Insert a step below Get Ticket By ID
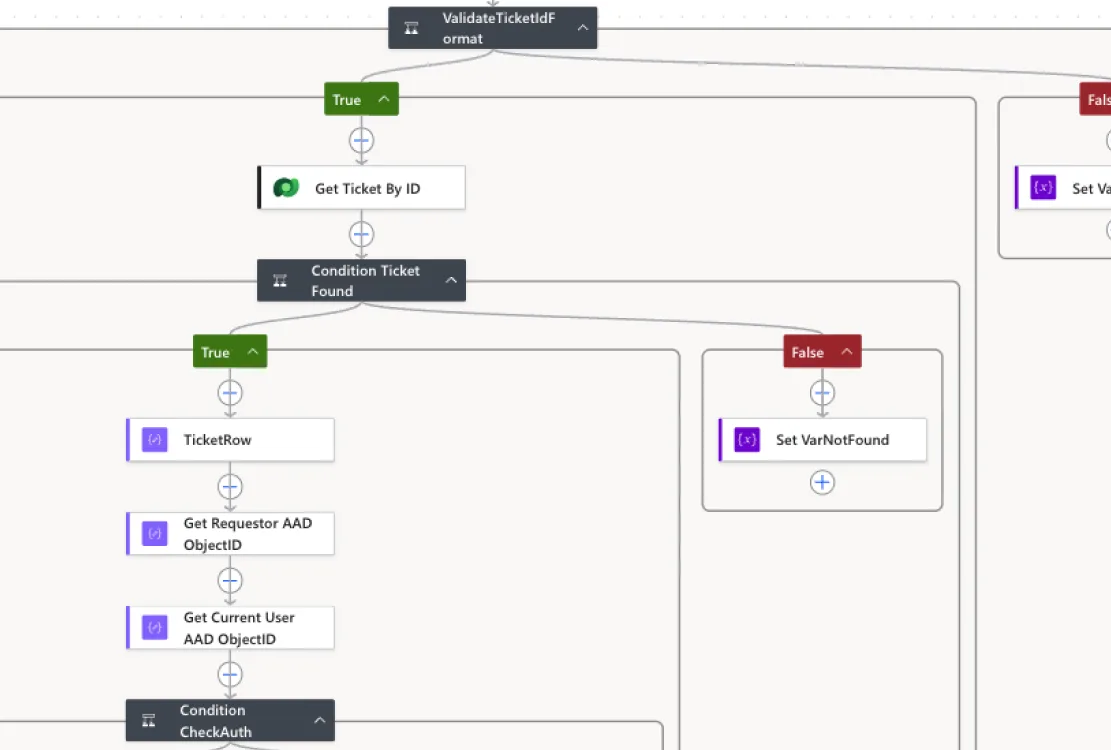Screen dimensions: 1111x750 pos(361,234)
